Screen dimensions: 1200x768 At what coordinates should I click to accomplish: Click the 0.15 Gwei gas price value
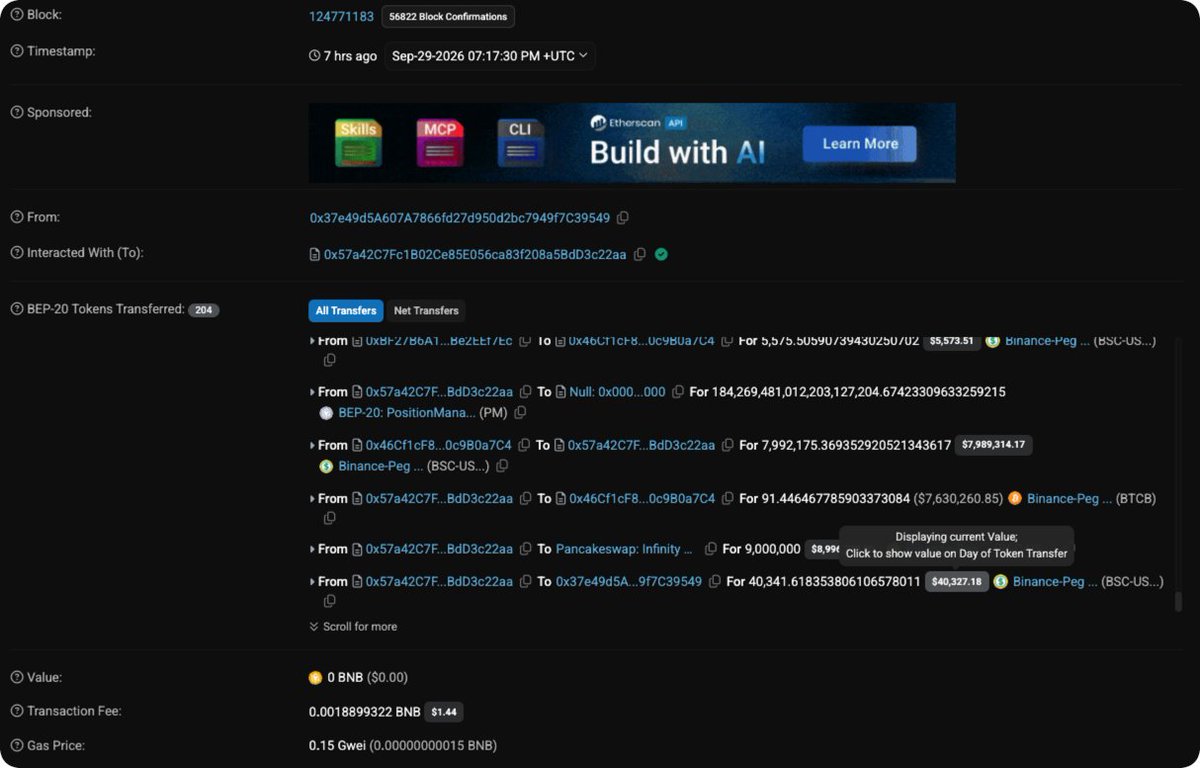click(x=337, y=746)
